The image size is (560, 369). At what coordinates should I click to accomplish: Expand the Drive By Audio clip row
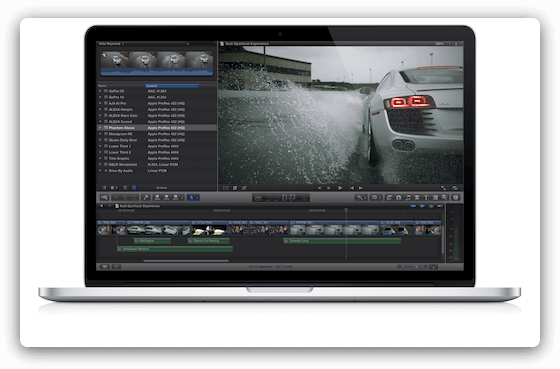(x=100, y=171)
